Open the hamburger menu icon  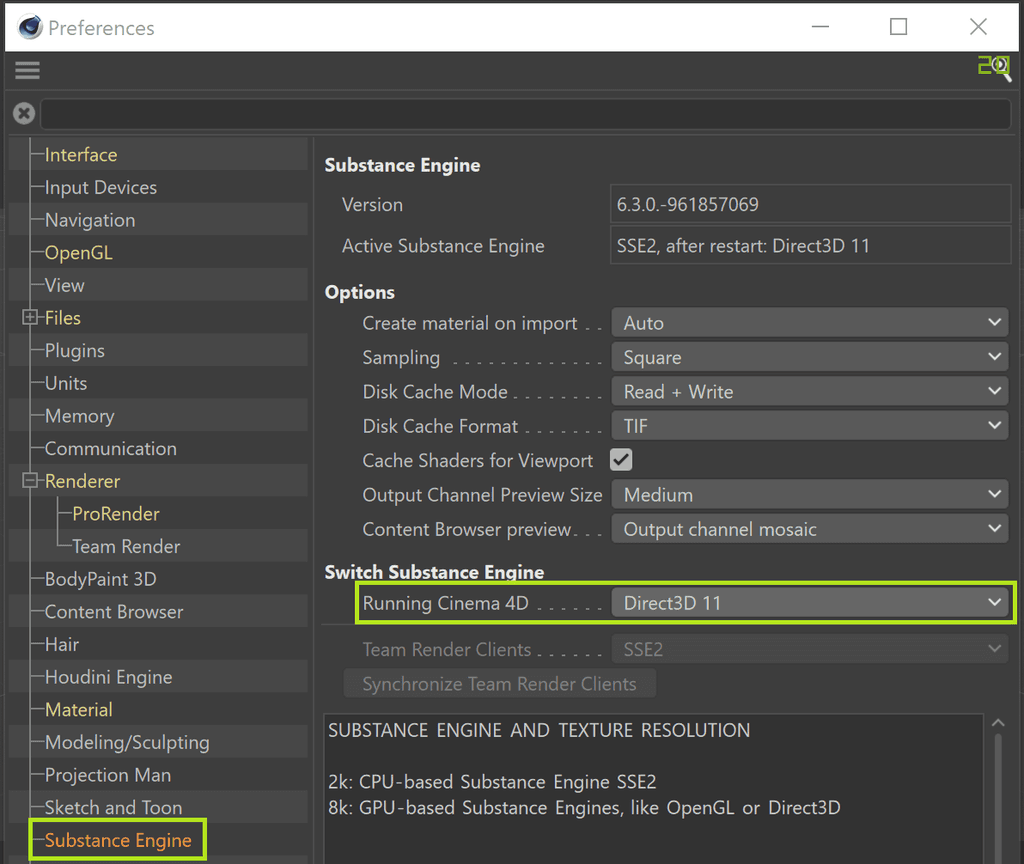coord(27,70)
